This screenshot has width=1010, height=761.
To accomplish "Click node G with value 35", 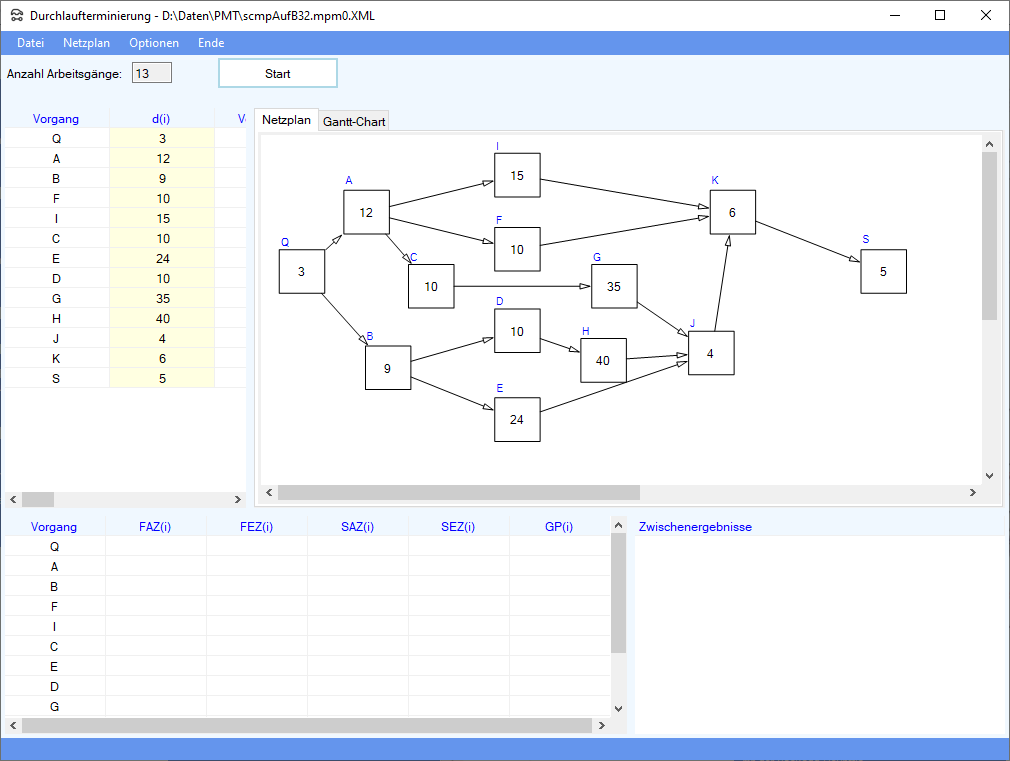I will click(614, 286).
